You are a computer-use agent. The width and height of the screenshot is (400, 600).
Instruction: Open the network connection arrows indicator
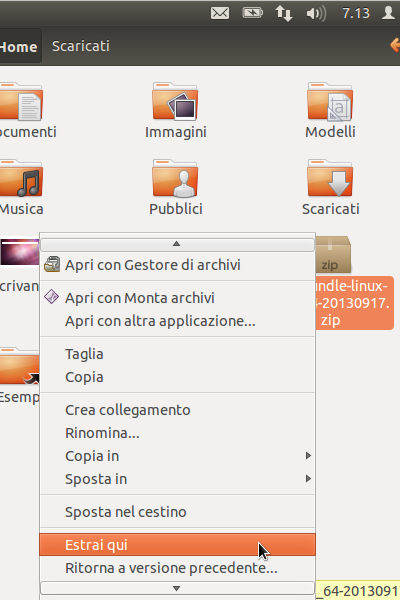[x=284, y=13]
